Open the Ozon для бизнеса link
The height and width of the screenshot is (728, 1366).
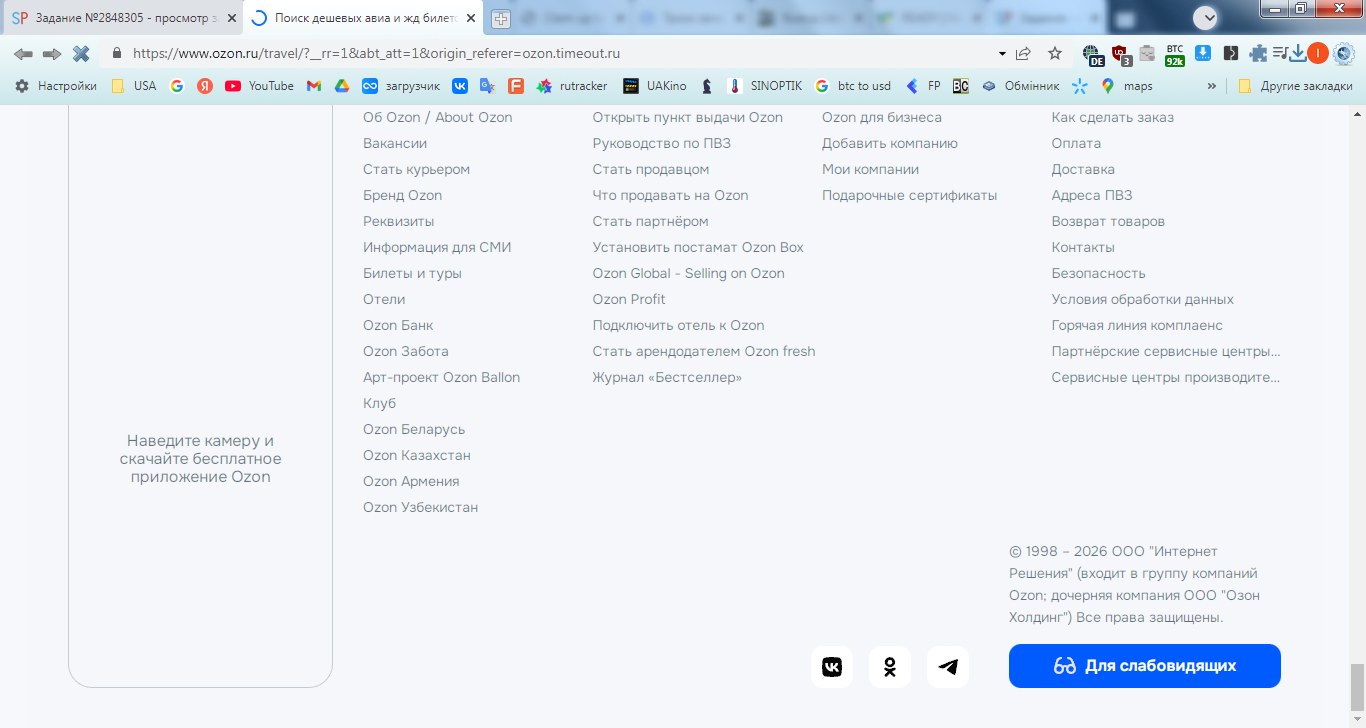(882, 117)
